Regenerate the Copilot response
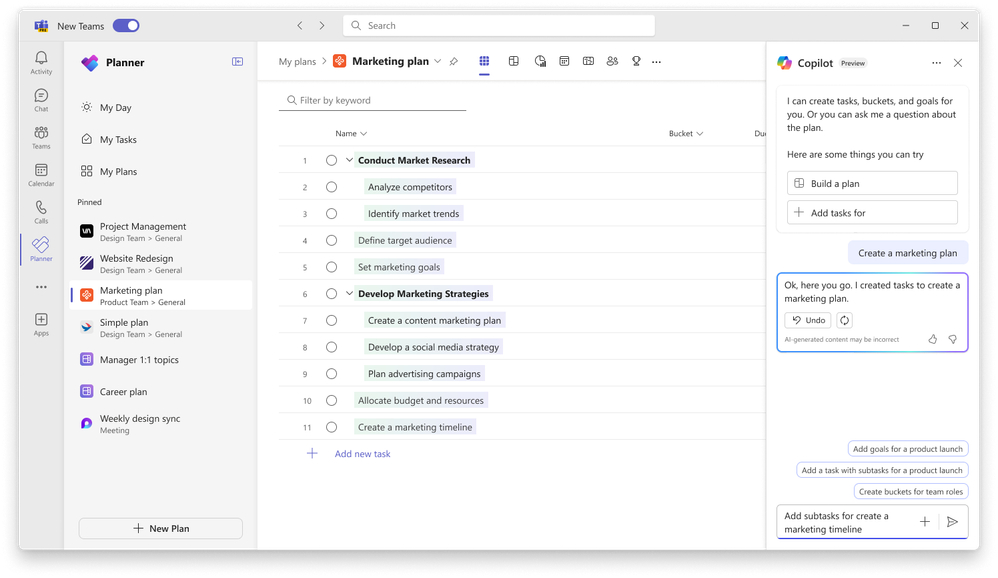 (x=844, y=320)
